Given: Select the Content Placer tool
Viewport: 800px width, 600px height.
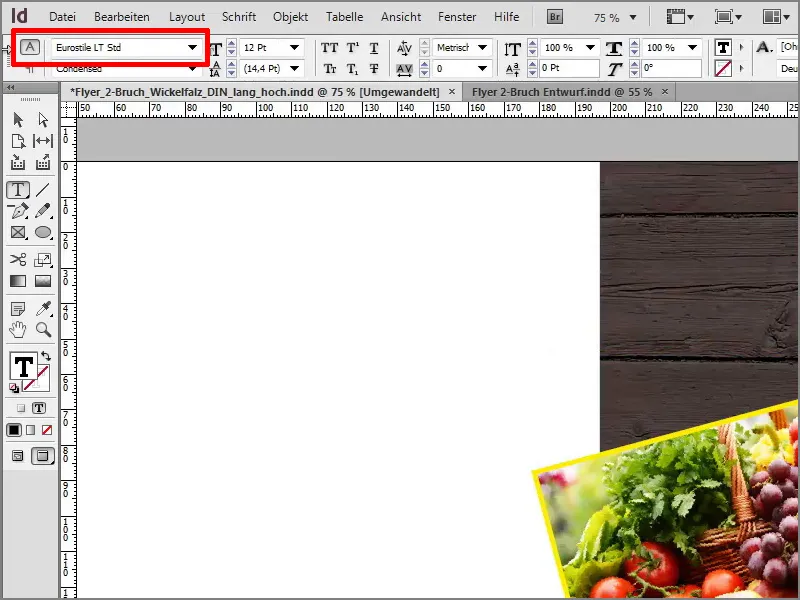Looking at the screenshot, I should tap(43, 162).
